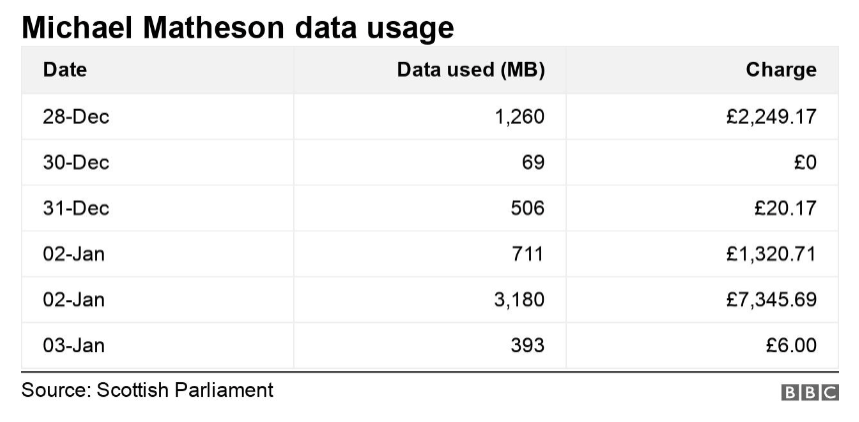Click the 28-Dec date cell
The image size is (859, 422).
click(x=76, y=117)
